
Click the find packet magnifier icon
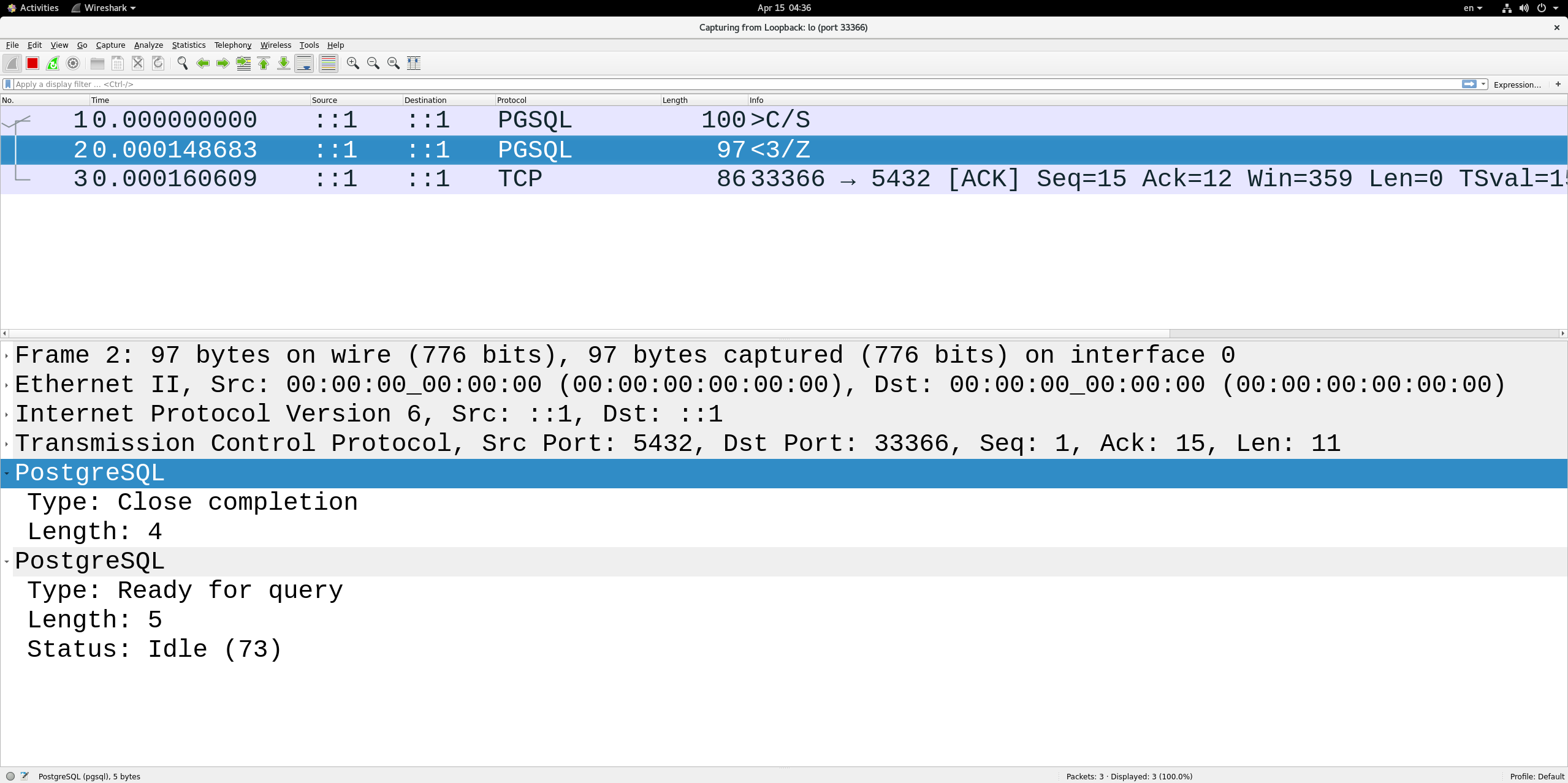183,63
